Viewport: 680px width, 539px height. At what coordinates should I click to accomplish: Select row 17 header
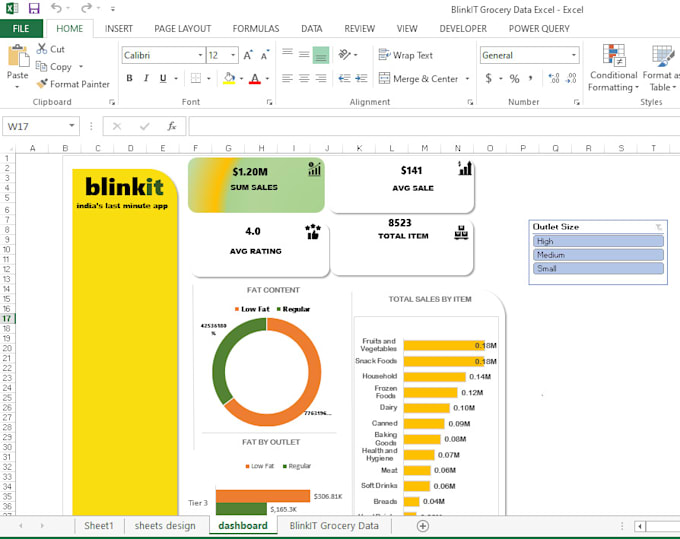(x=7, y=319)
